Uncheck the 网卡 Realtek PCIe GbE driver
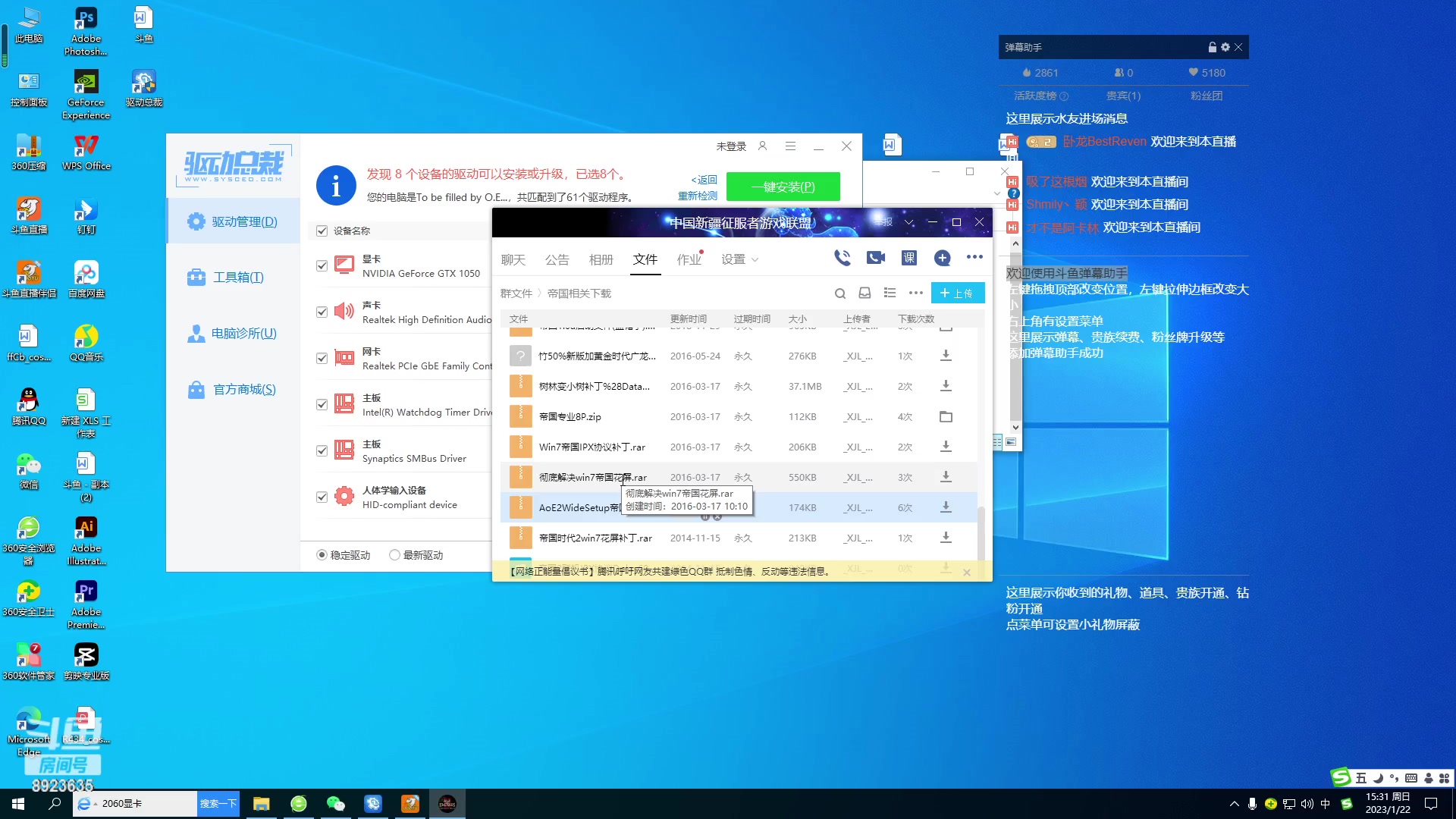The height and width of the screenshot is (819, 1456). click(x=322, y=358)
